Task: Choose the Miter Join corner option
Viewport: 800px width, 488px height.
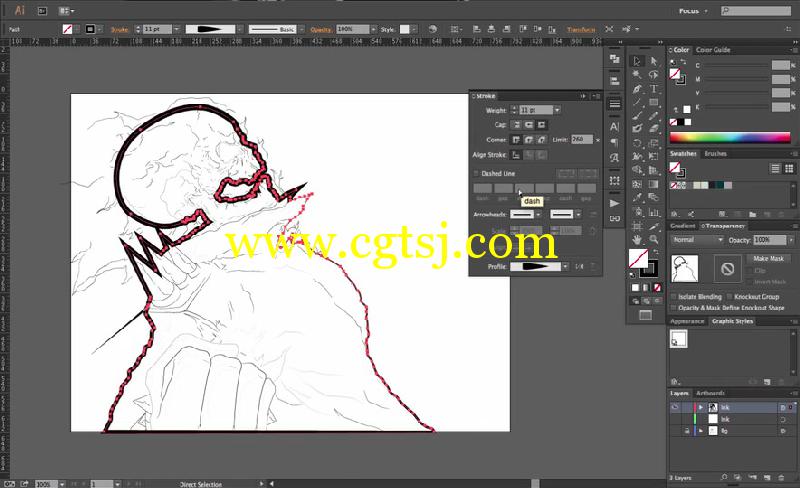Action: (x=516, y=139)
